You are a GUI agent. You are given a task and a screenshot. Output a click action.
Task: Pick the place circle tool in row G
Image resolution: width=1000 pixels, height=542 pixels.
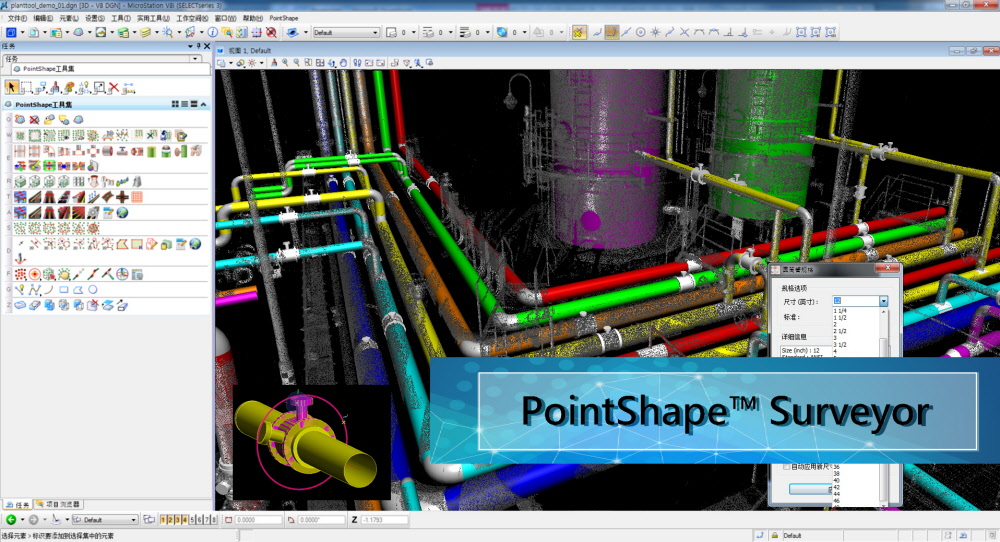click(x=93, y=289)
